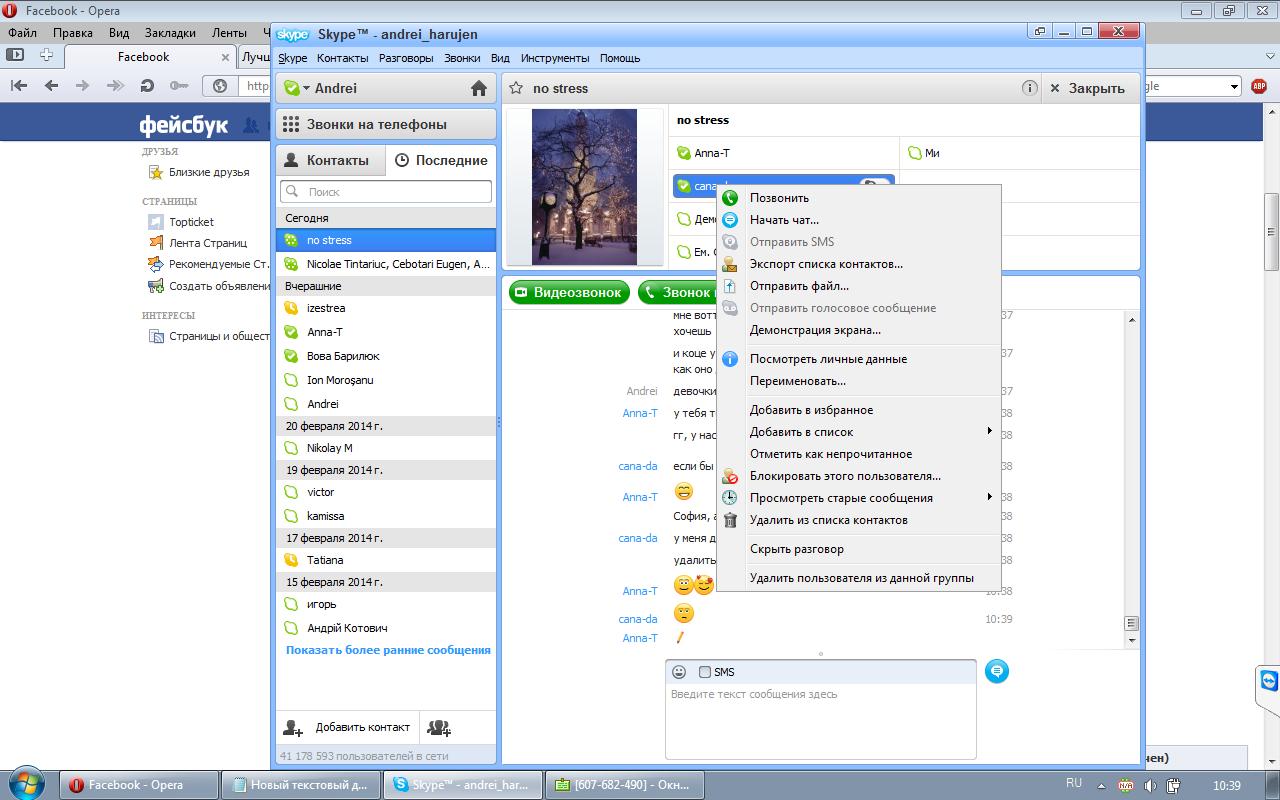This screenshot has width=1280, height=800.
Task: Show hidden tray icons arrow
Action: pos(1103,785)
